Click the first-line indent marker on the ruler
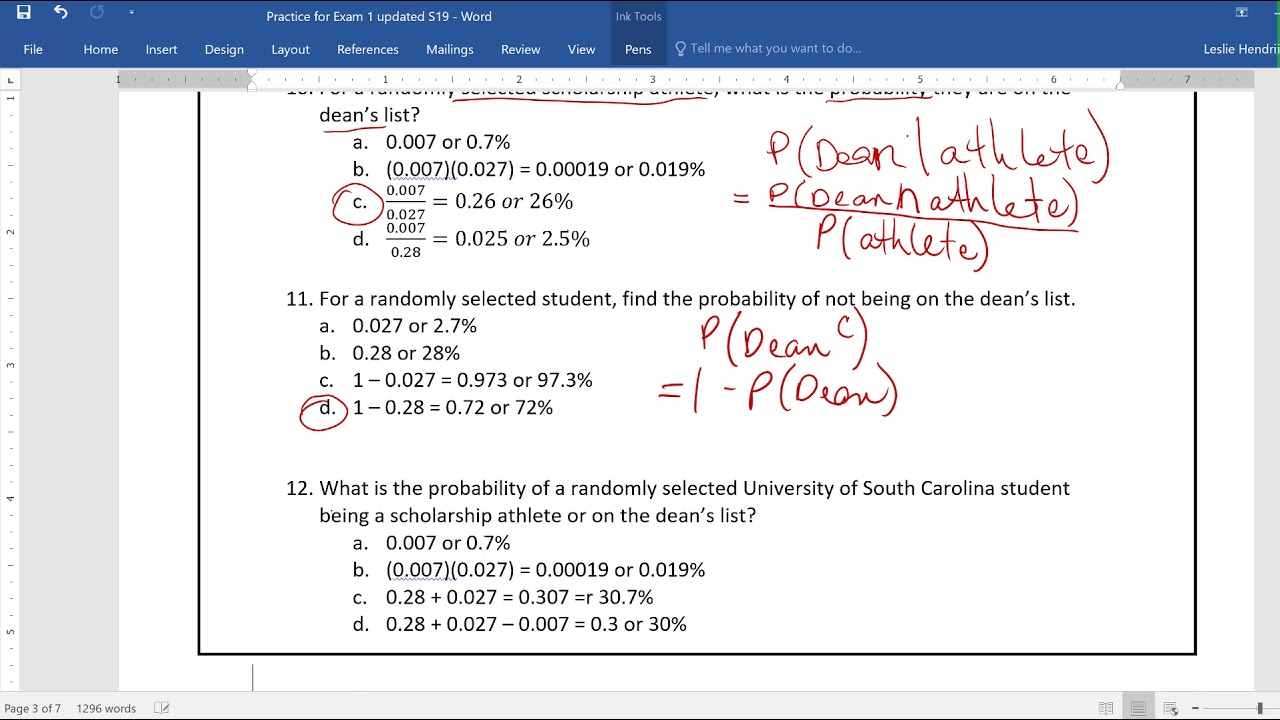Viewport: 1280px width, 720px height. tap(252, 74)
